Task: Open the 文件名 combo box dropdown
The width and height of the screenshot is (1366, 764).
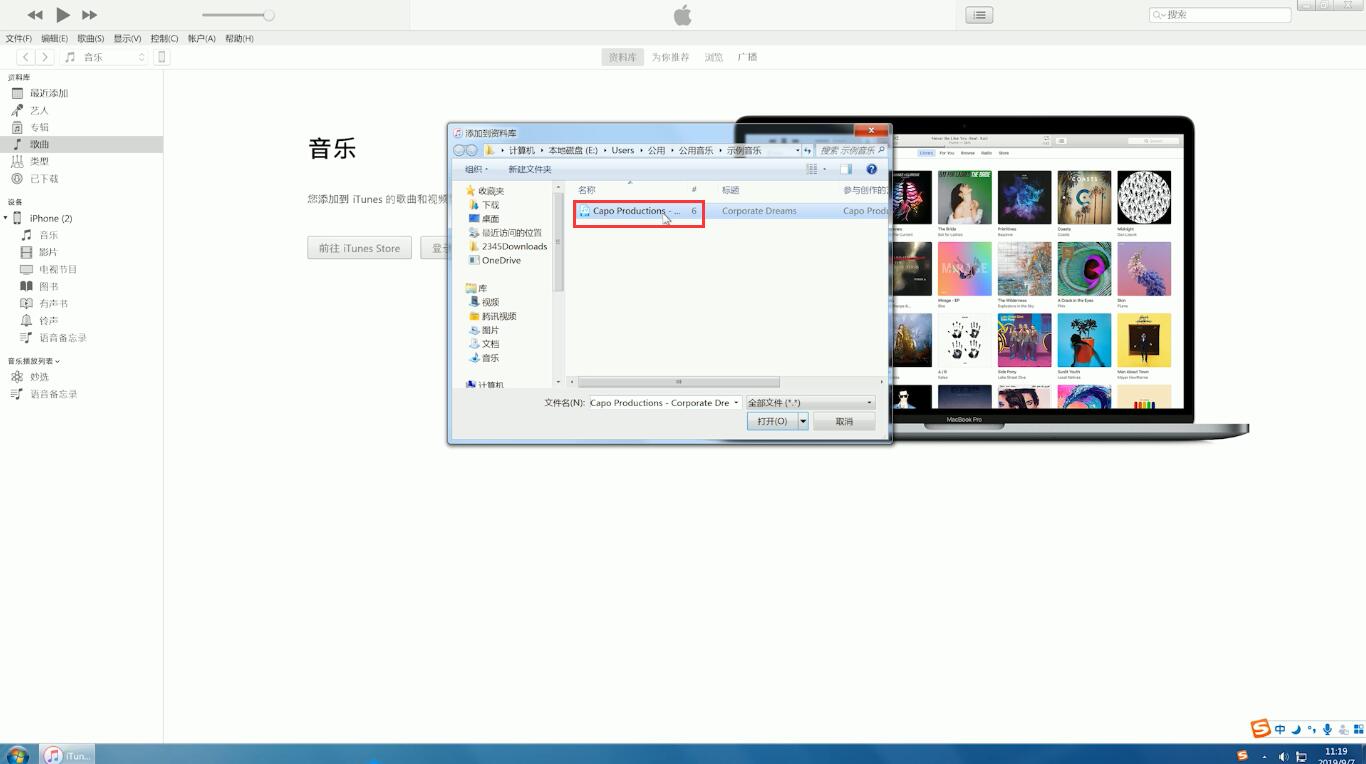Action: coord(737,403)
